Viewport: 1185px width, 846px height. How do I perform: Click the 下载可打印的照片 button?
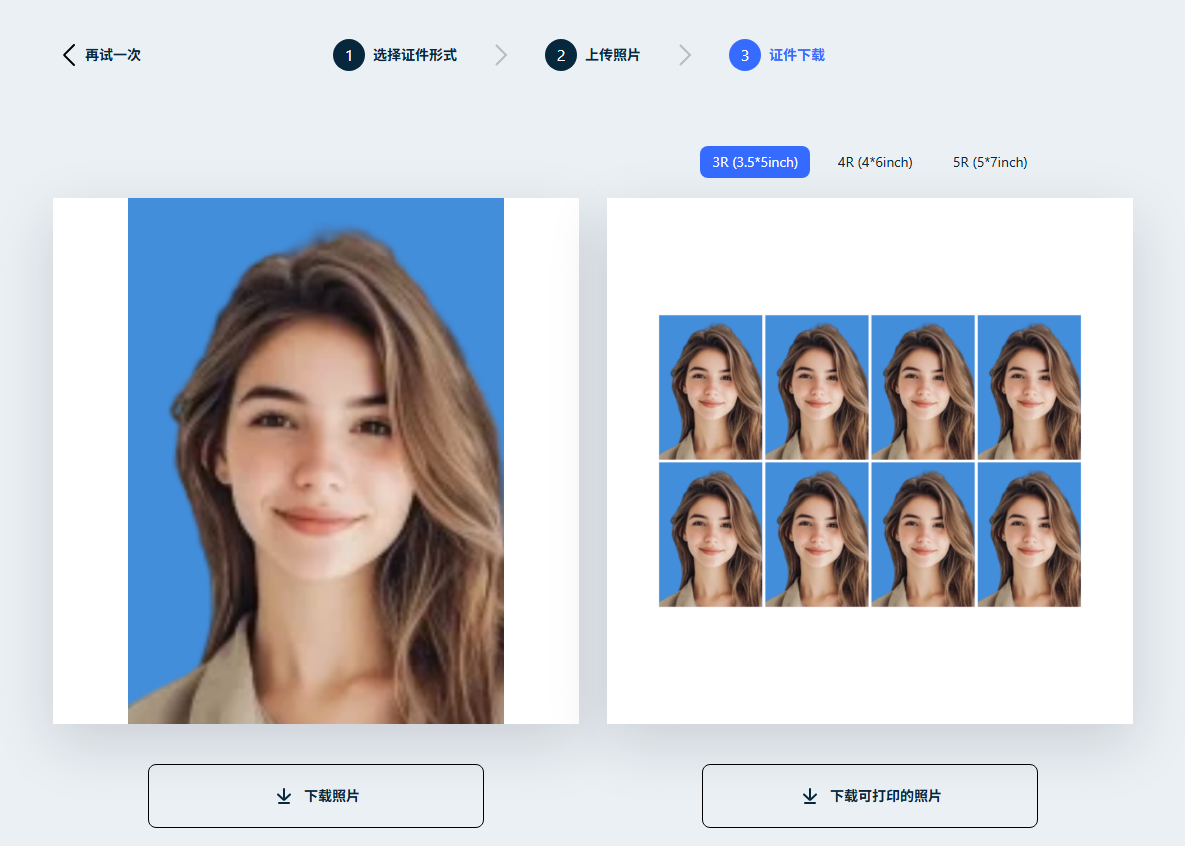coord(870,796)
